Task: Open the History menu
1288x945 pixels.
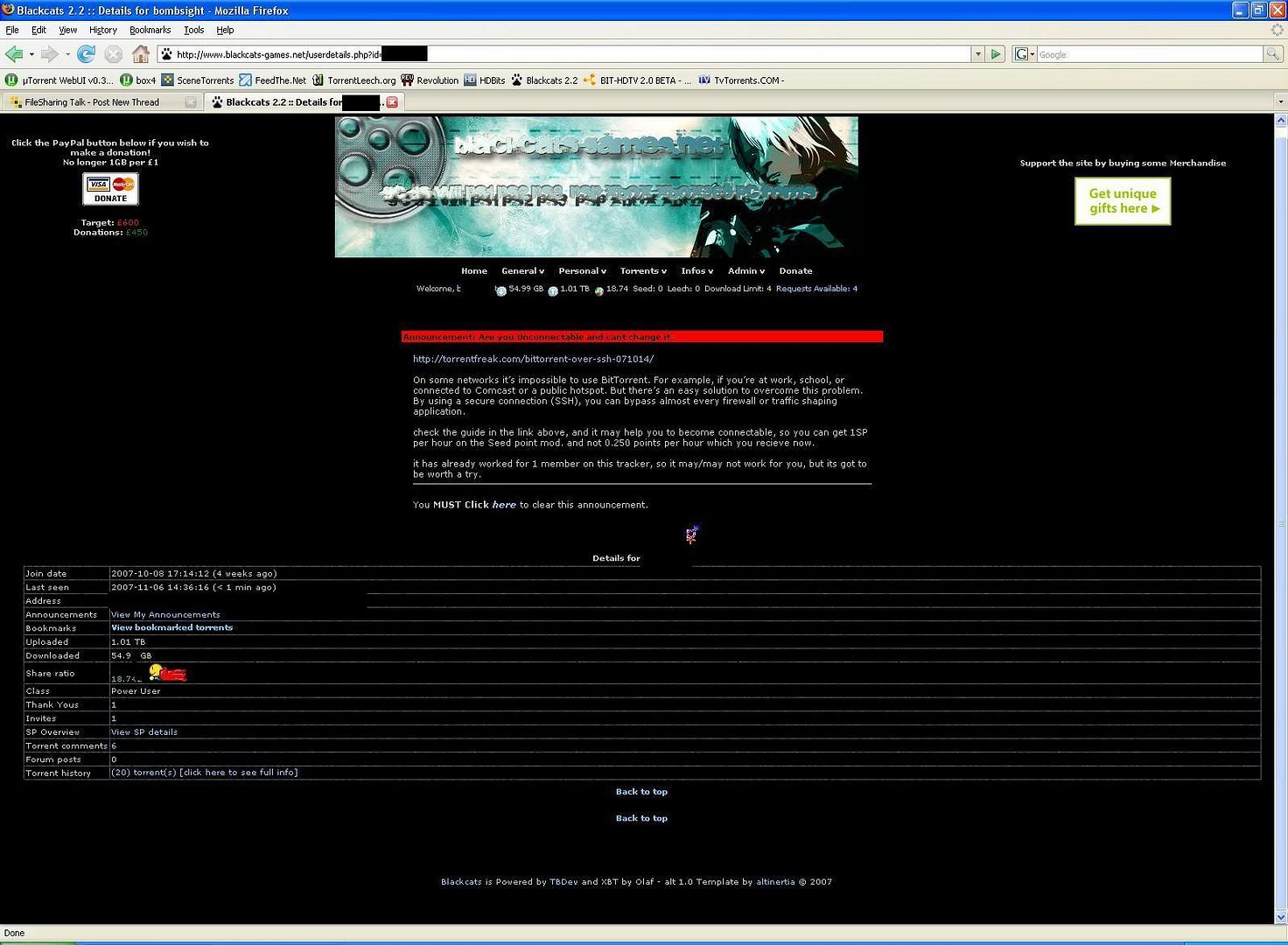Action: [102, 30]
